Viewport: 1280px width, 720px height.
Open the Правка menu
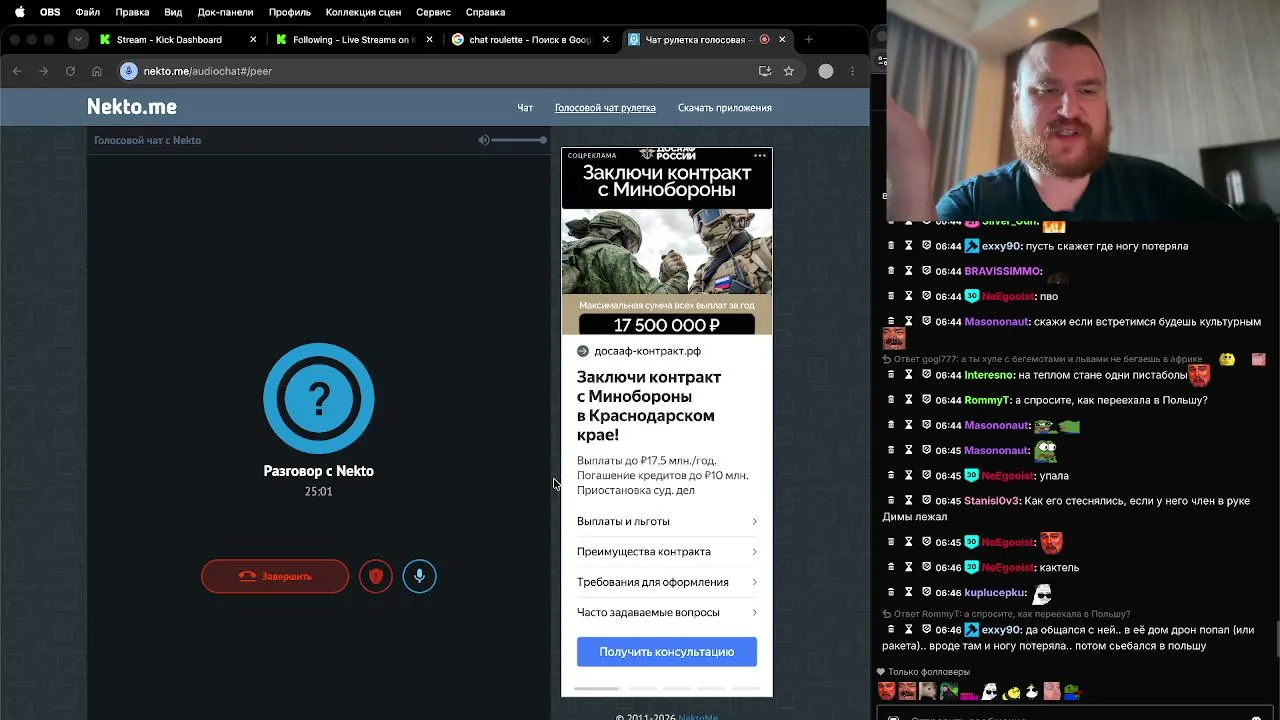coord(132,12)
